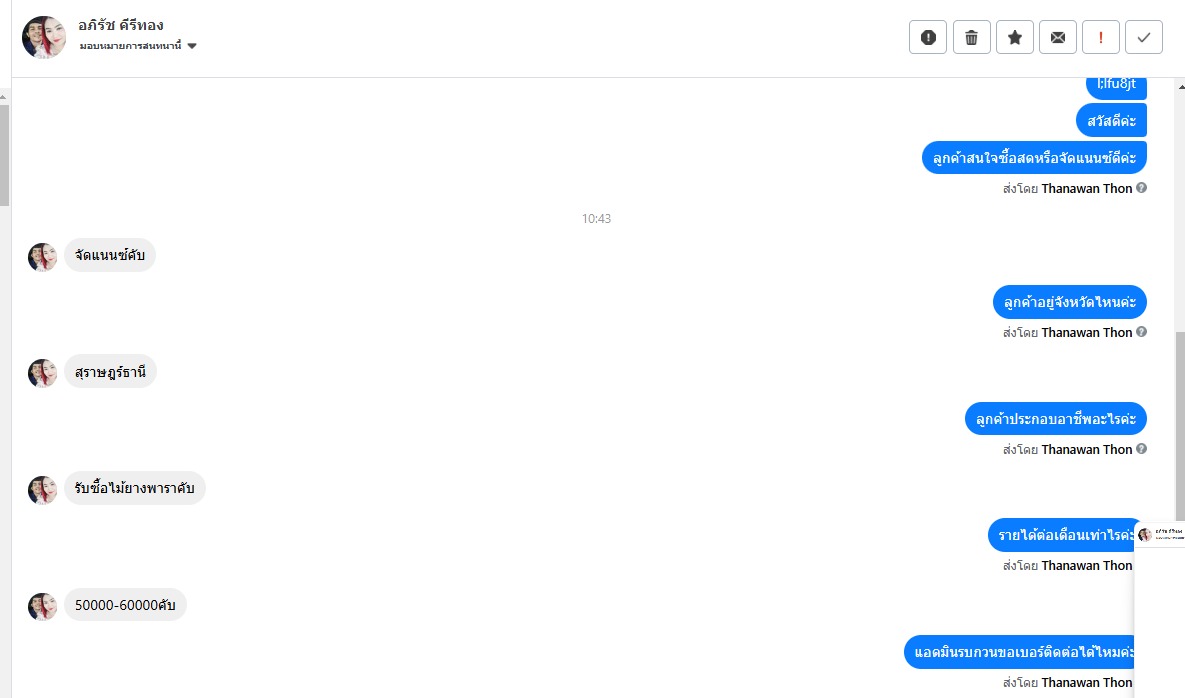Star this conversation as follow-up
This screenshot has height=698, width=1185.
click(x=1015, y=37)
